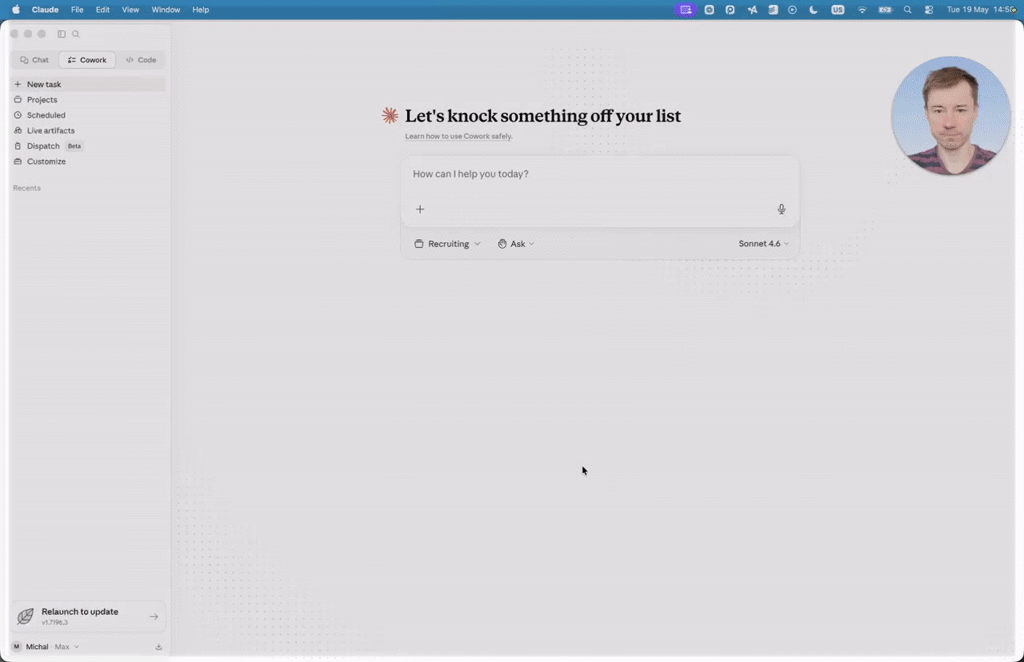This screenshot has width=1024, height=662.
Task: Open the Edit menu
Action: pos(103,10)
